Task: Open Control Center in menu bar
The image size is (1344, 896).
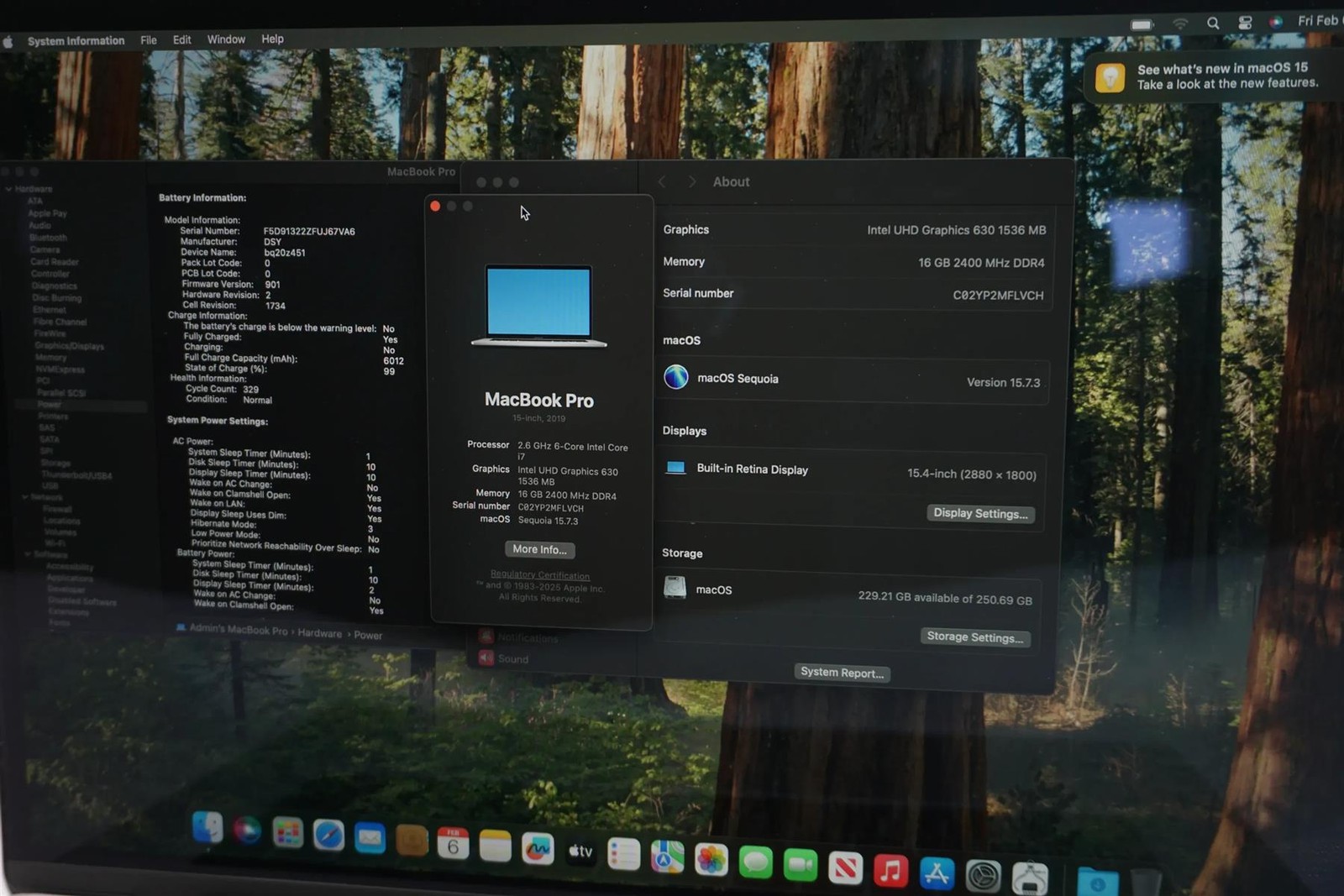Action: tap(1245, 23)
